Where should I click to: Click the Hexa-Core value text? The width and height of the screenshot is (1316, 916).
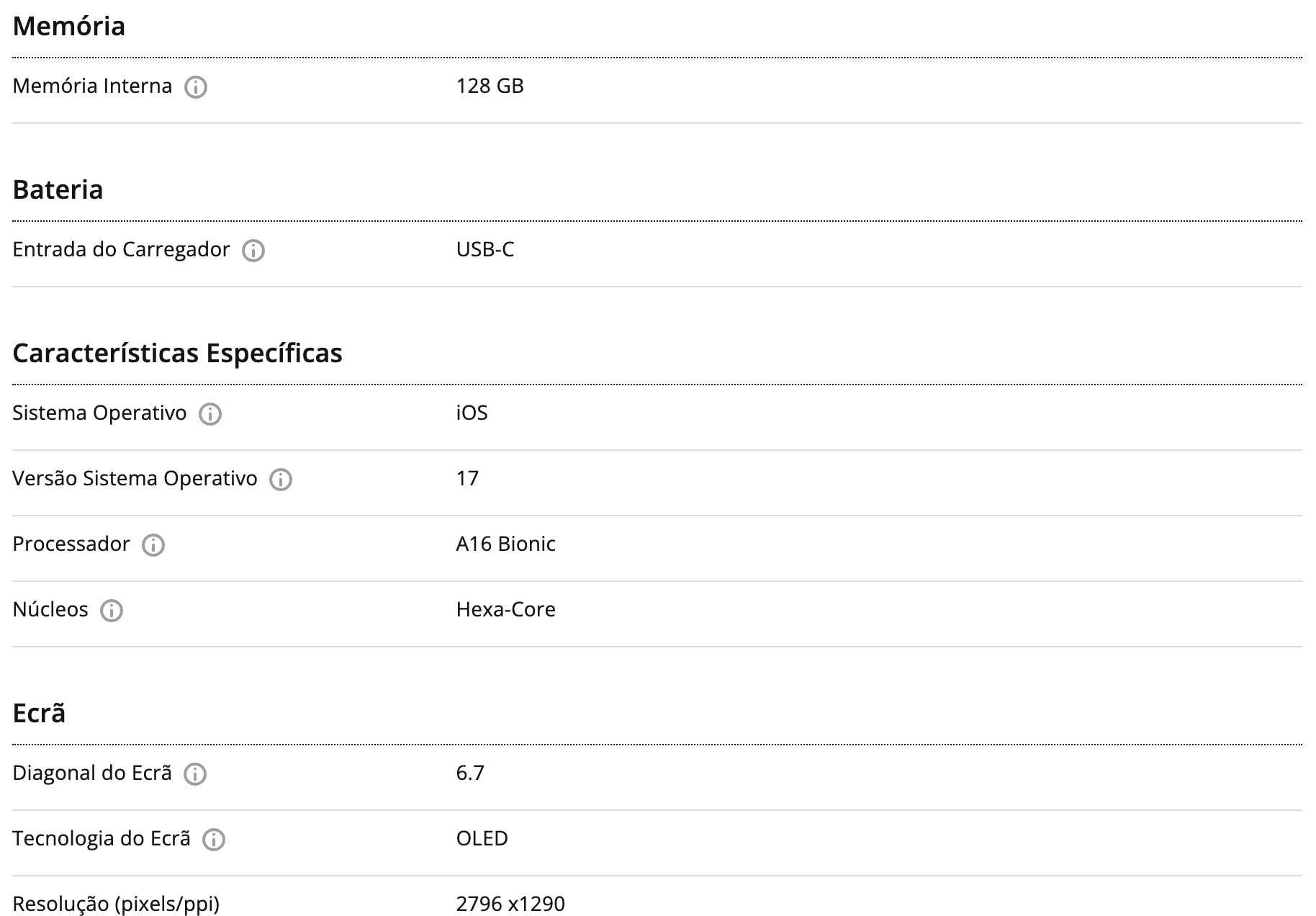505,610
